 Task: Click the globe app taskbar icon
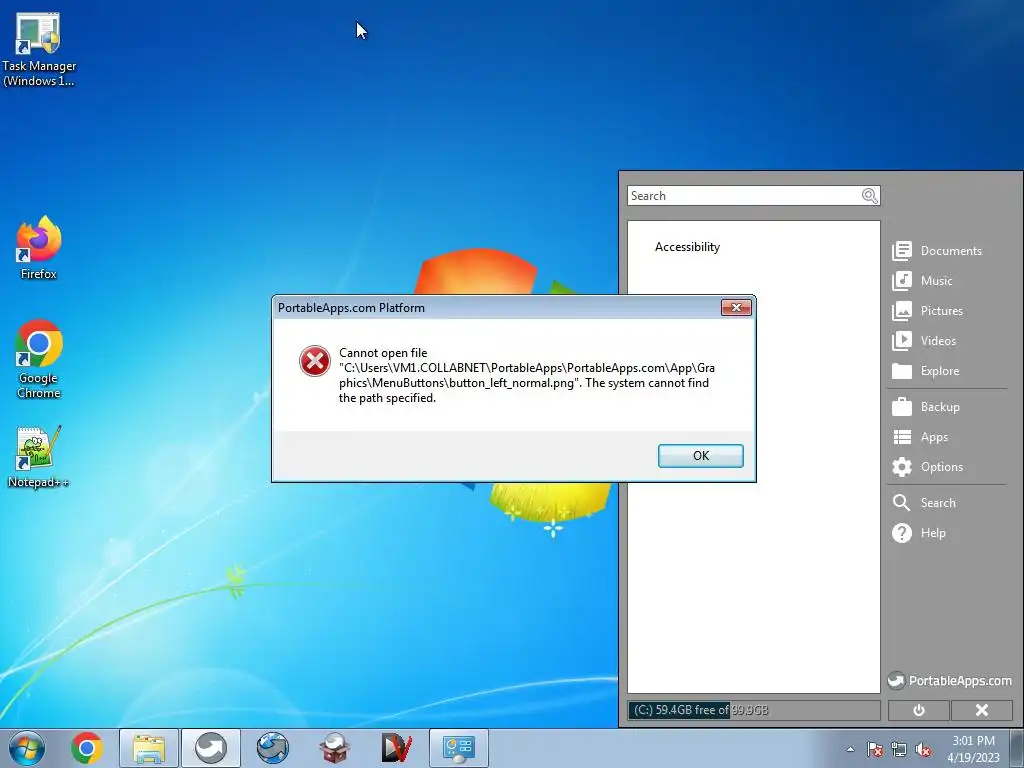pos(272,748)
